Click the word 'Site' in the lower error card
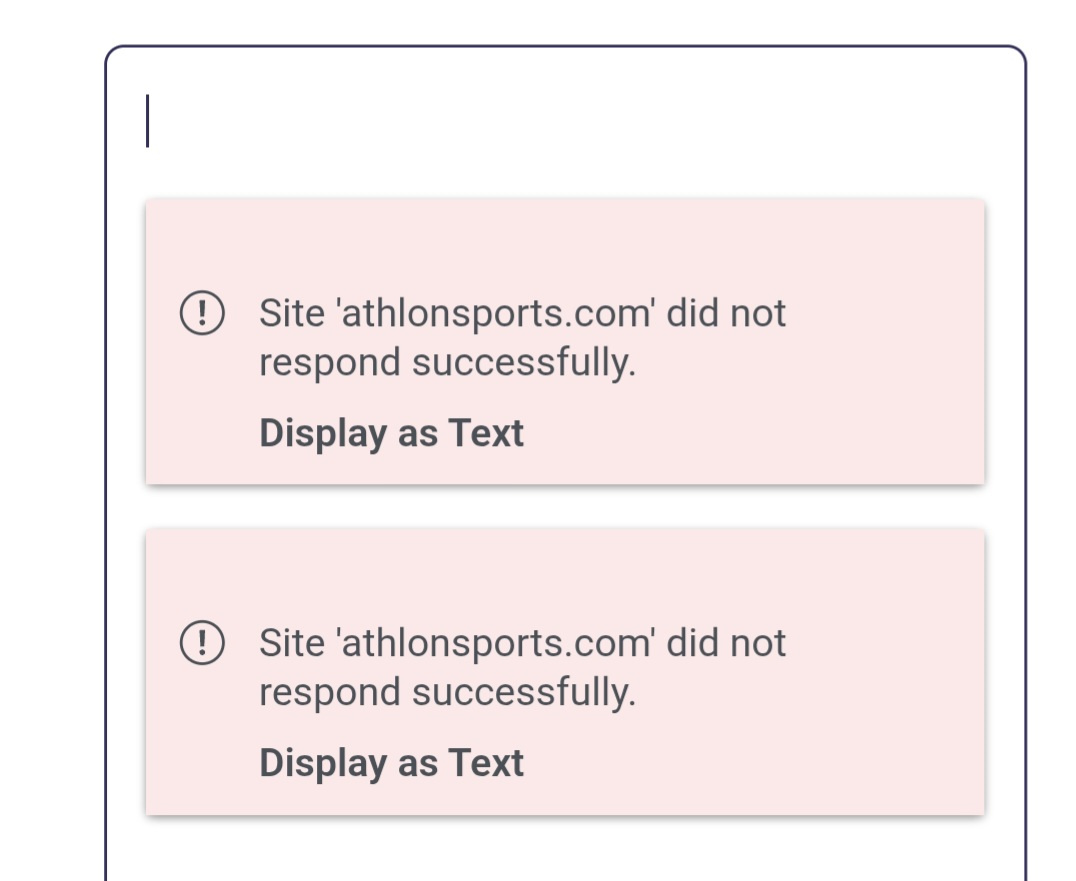Image resolution: width=1076 pixels, height=881 pixels. click(292, 643)
